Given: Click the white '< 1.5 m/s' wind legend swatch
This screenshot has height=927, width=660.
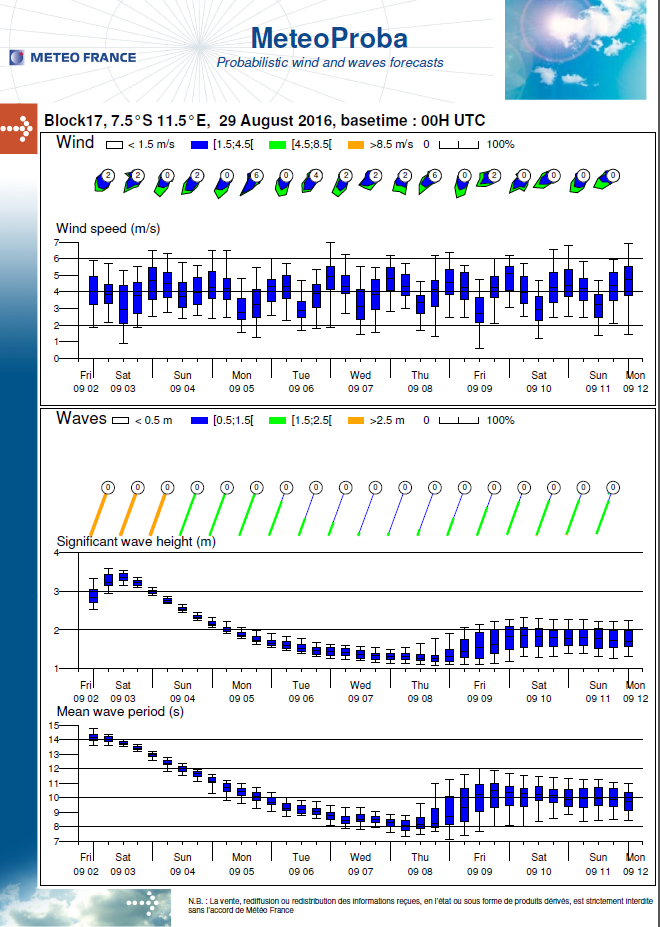Looking at the screenshot, I should click(115, 145).
